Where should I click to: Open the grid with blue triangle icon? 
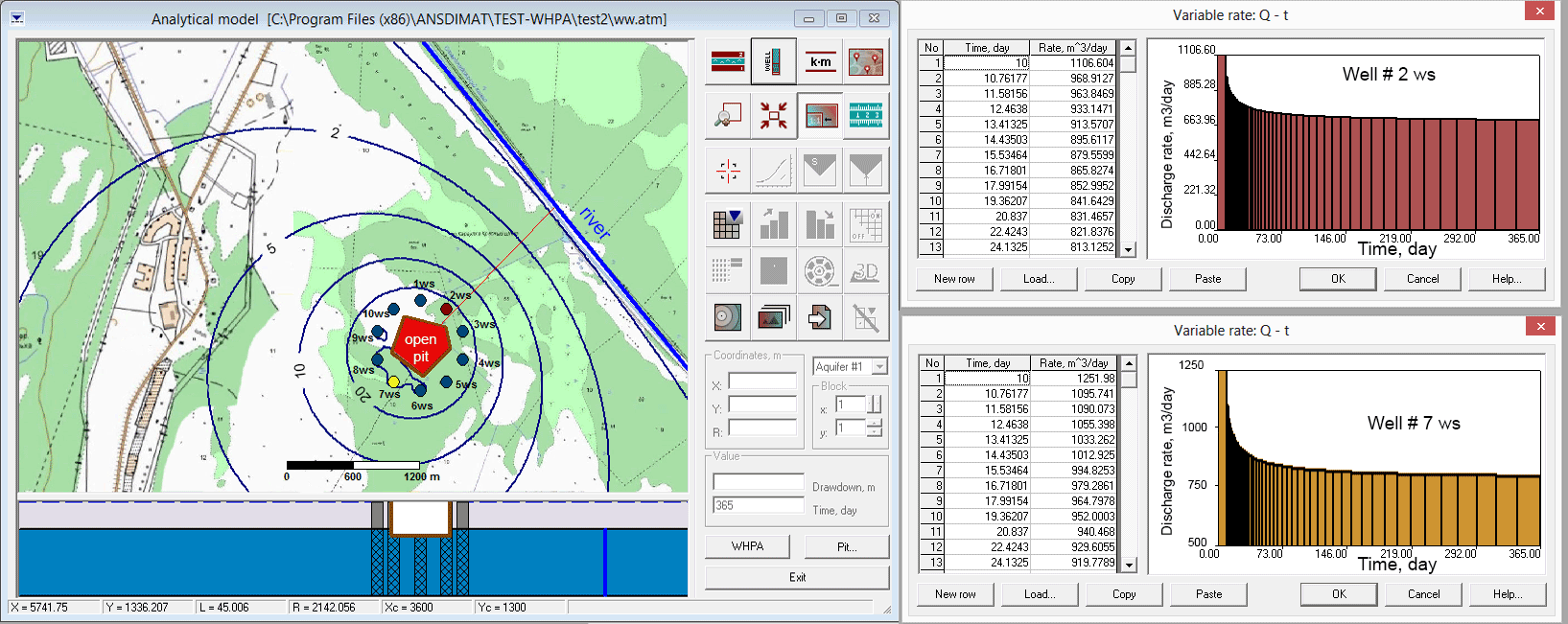[728, 224]
